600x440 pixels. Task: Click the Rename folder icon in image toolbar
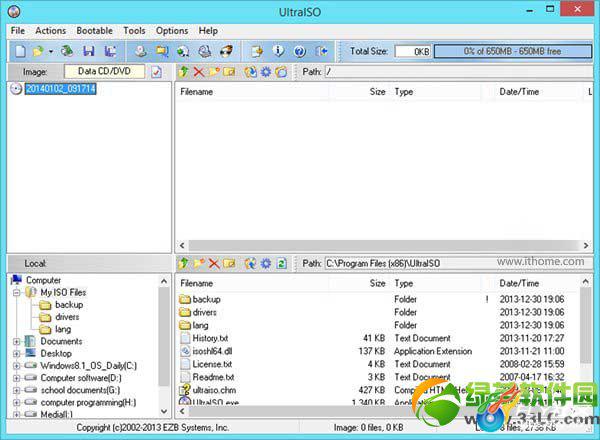[229, 72]
